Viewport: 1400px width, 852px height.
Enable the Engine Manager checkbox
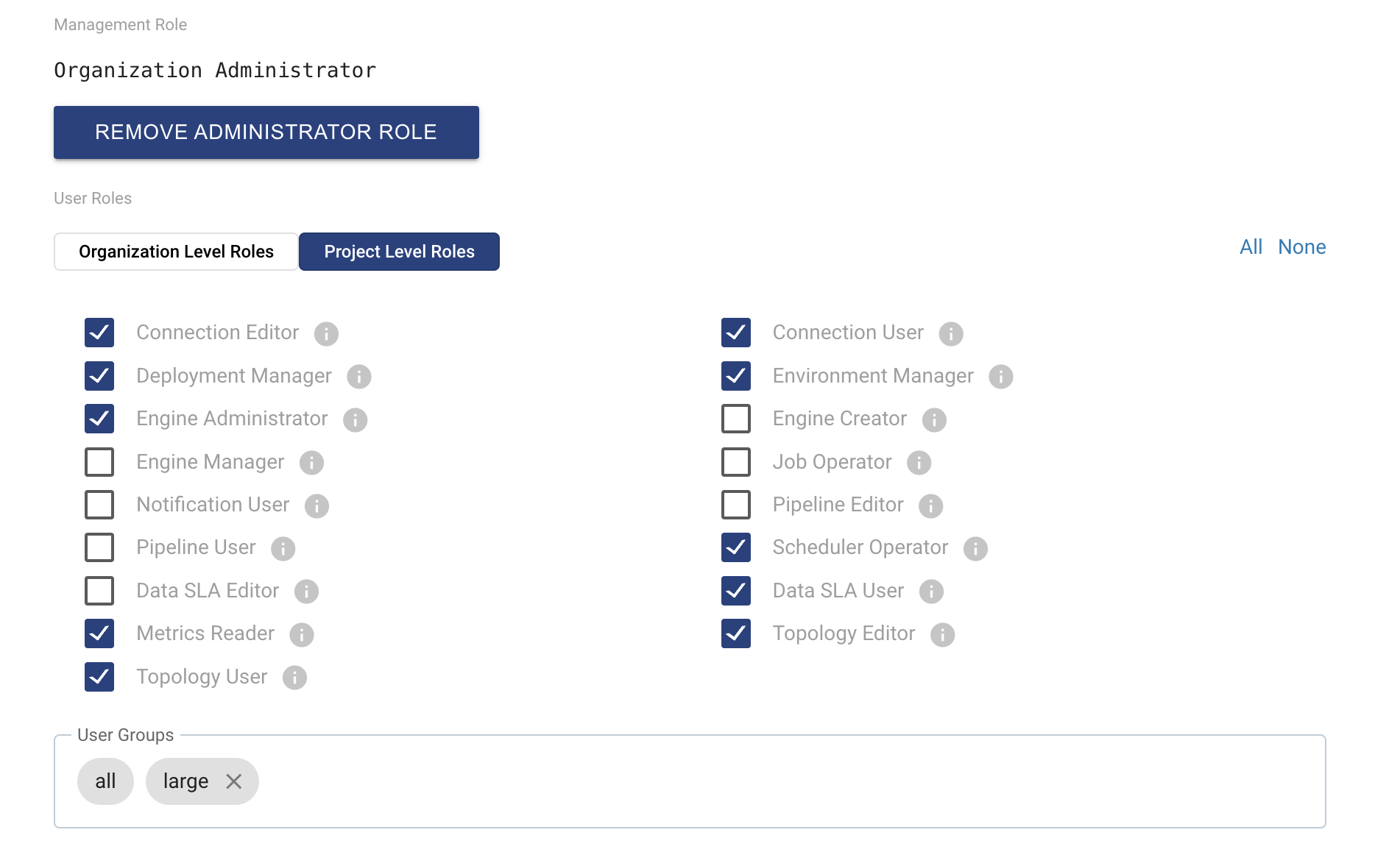click(99, 462)
